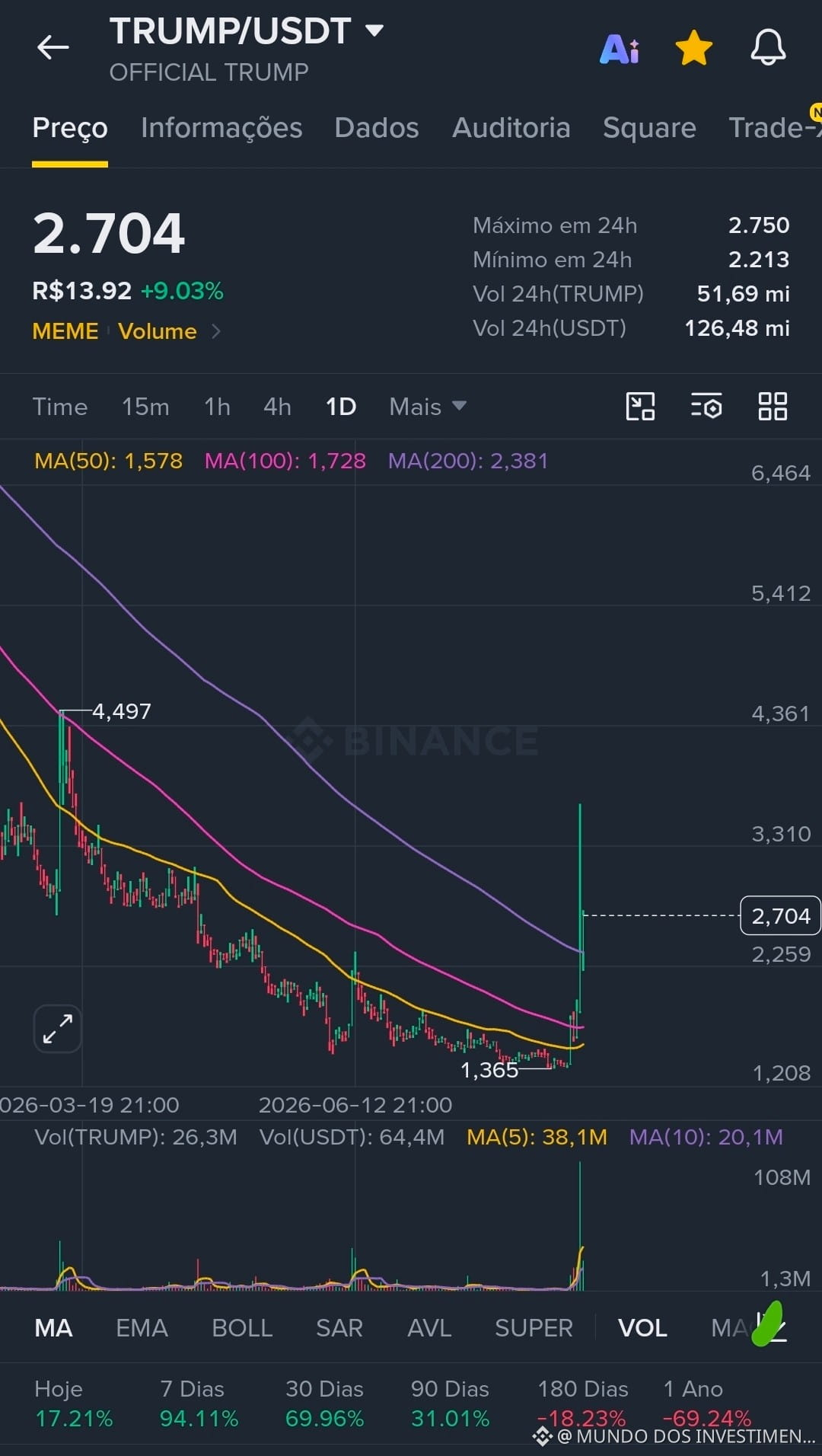
Task: Switch to the Square tab
Action: click(649, 128)
